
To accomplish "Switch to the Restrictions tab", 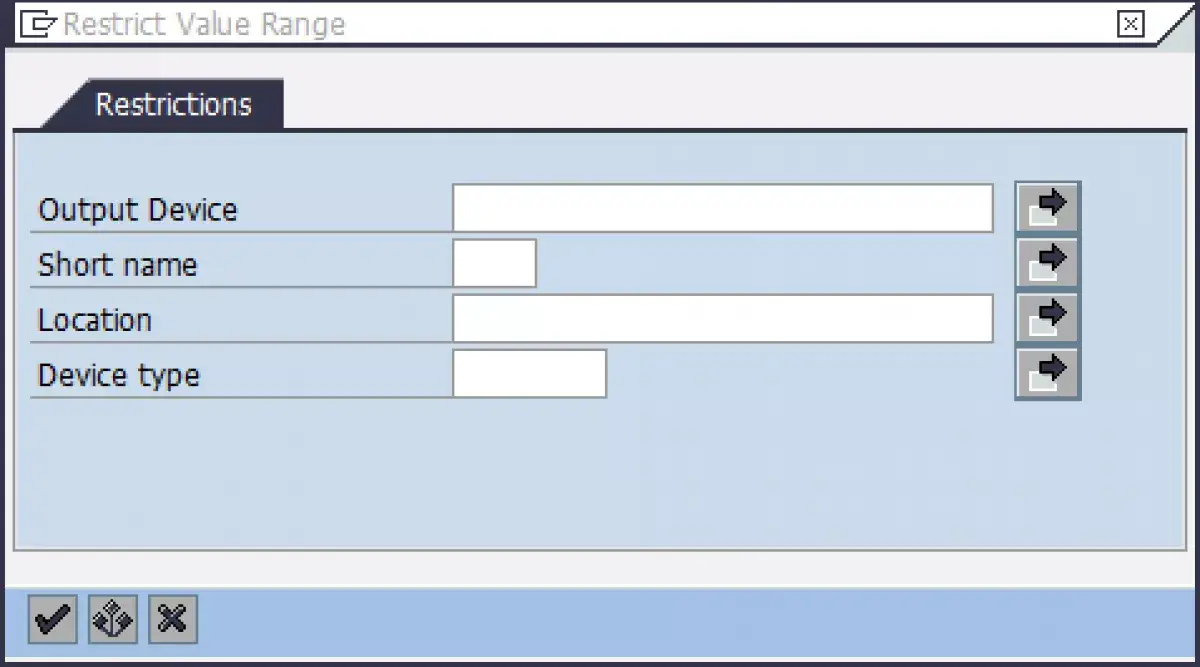I will click(x=173, y=104).
